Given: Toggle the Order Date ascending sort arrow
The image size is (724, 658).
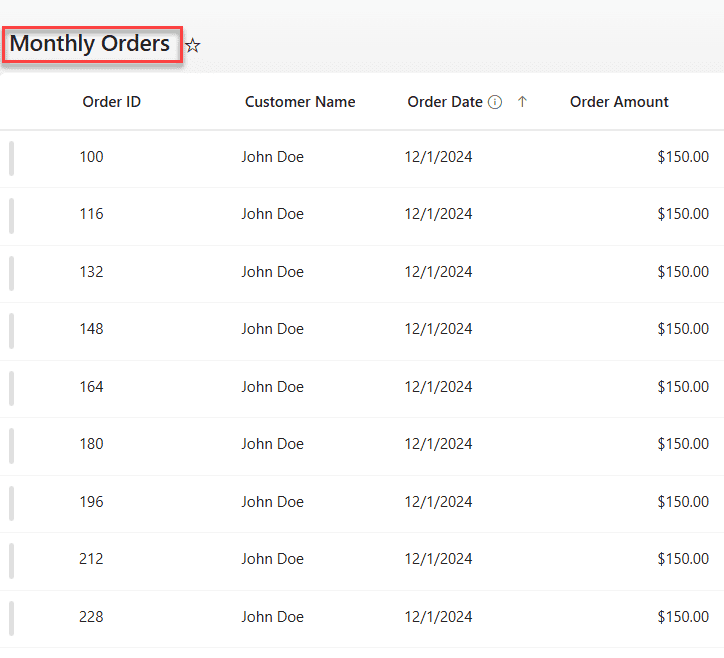Looking at the screenshot, I should (522, 102).
